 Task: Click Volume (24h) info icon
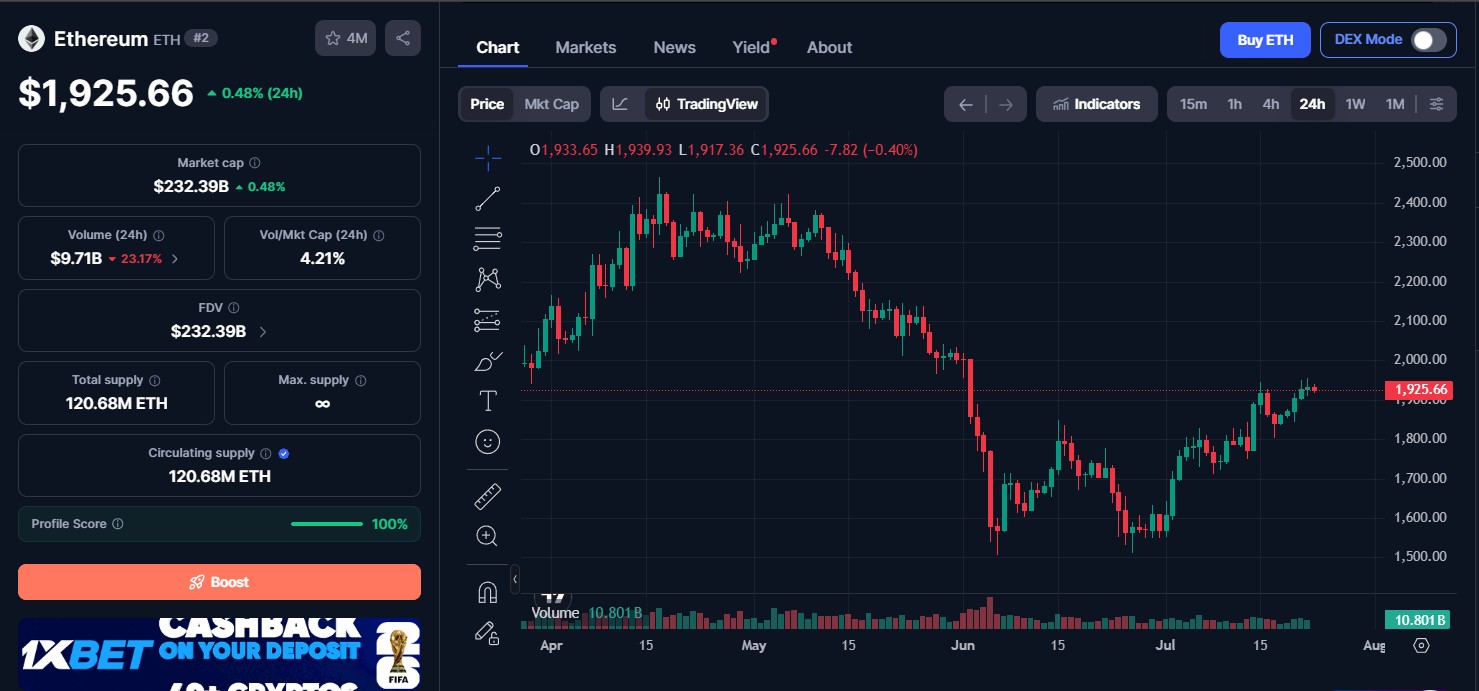point(159,236)
